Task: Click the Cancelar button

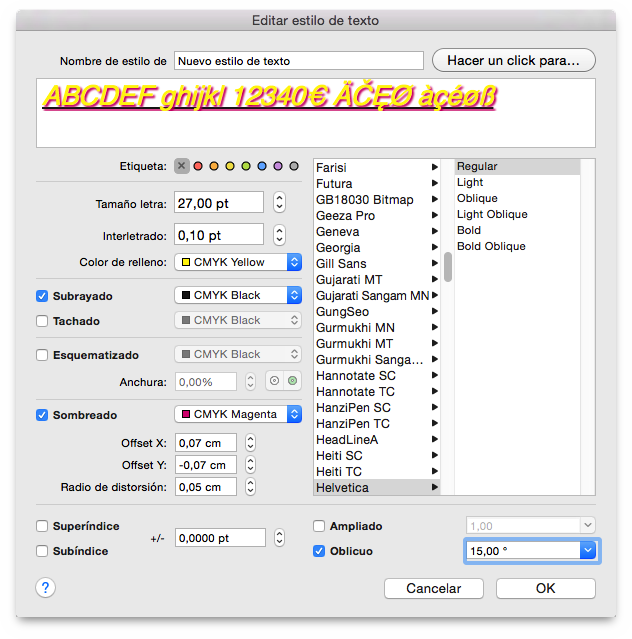Action: tap(434, 588)
